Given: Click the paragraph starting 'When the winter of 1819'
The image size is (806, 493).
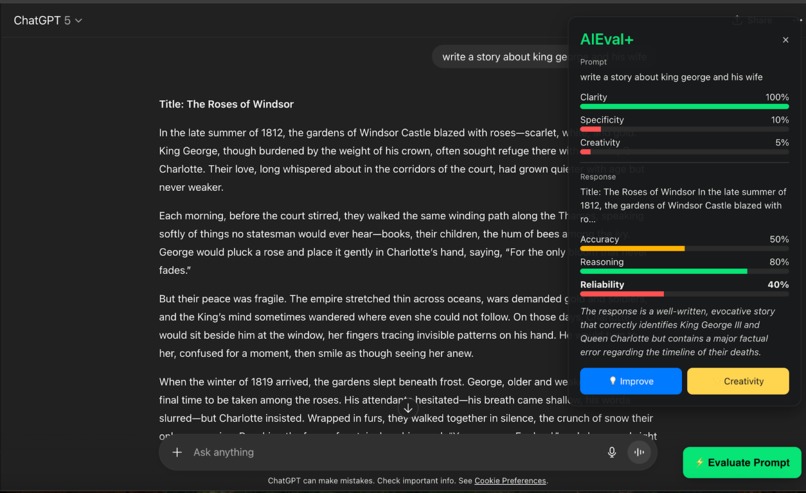Looking at the screenshot, I should (406, 409).
